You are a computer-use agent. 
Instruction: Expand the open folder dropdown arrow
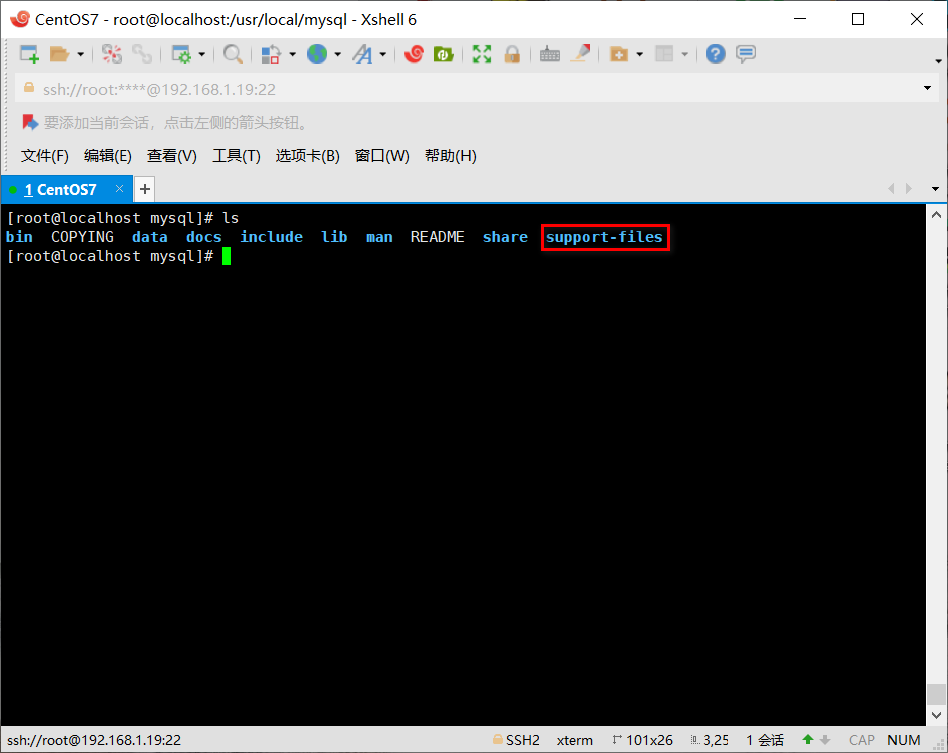[x=80, y=54]
